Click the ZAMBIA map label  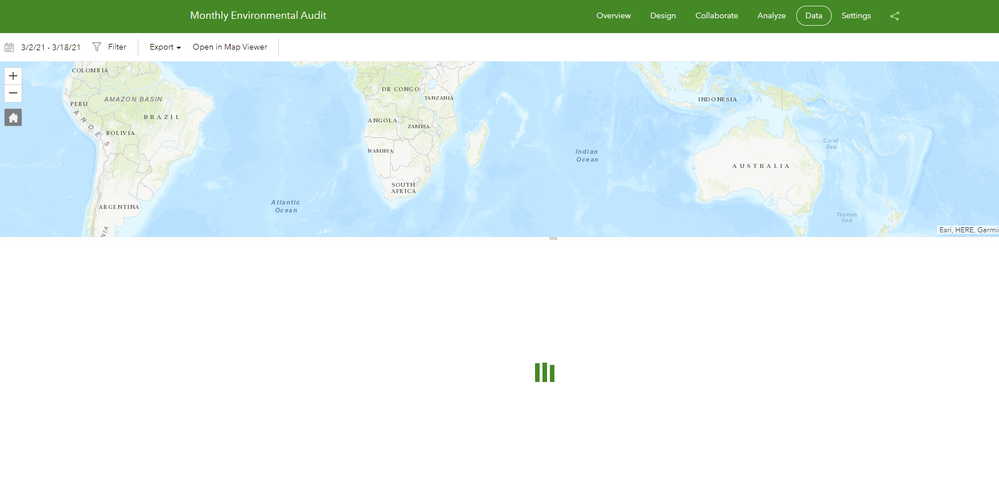pyautogui.click(x=419, y=127)
